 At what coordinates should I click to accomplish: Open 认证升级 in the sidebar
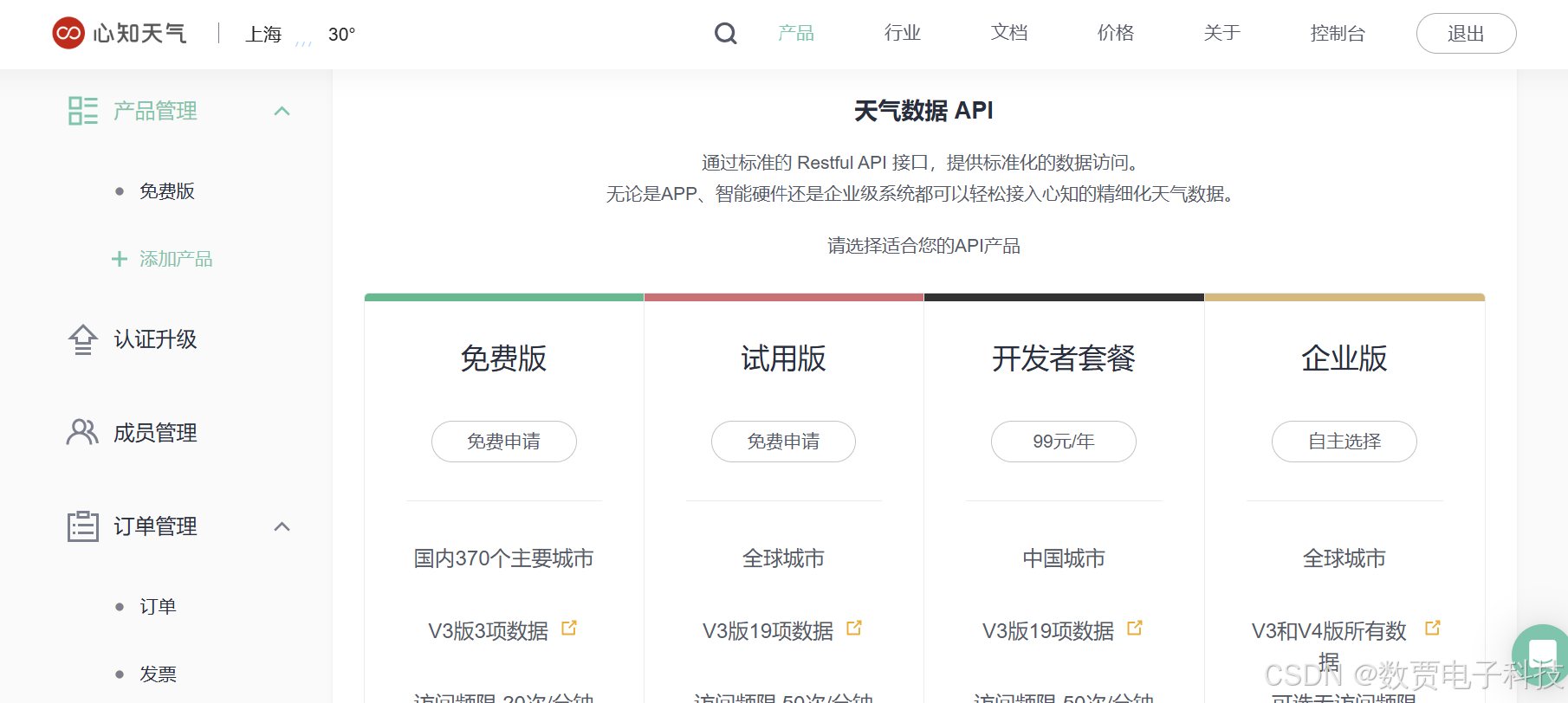coord(156,339)
